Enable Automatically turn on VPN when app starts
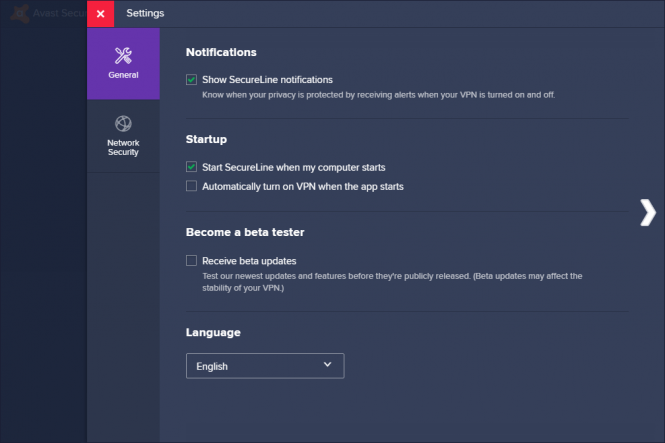The image size is (665, 443). [x=191, y=186]
